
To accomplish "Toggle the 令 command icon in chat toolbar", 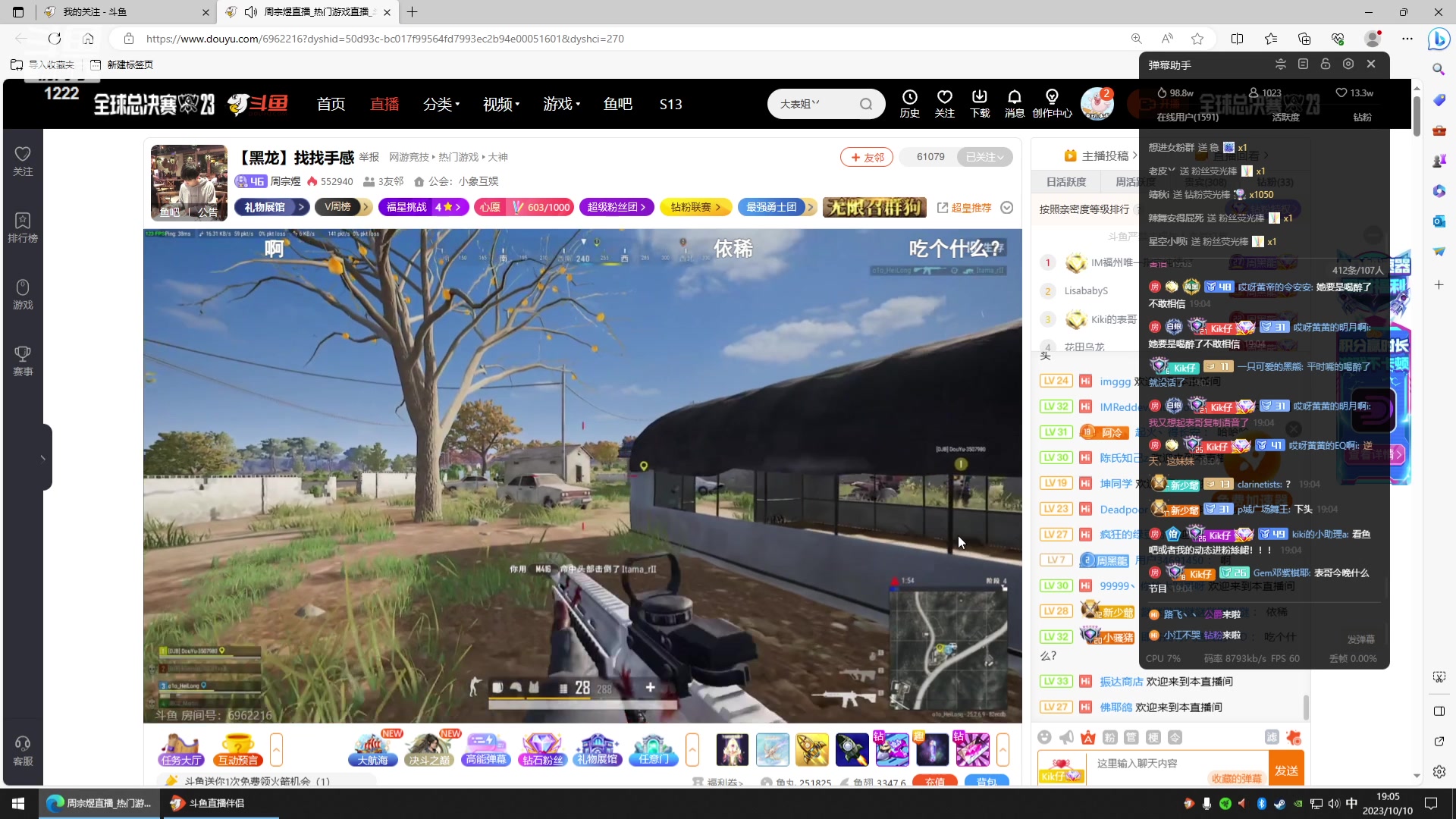I will [x=1175, y=737].
